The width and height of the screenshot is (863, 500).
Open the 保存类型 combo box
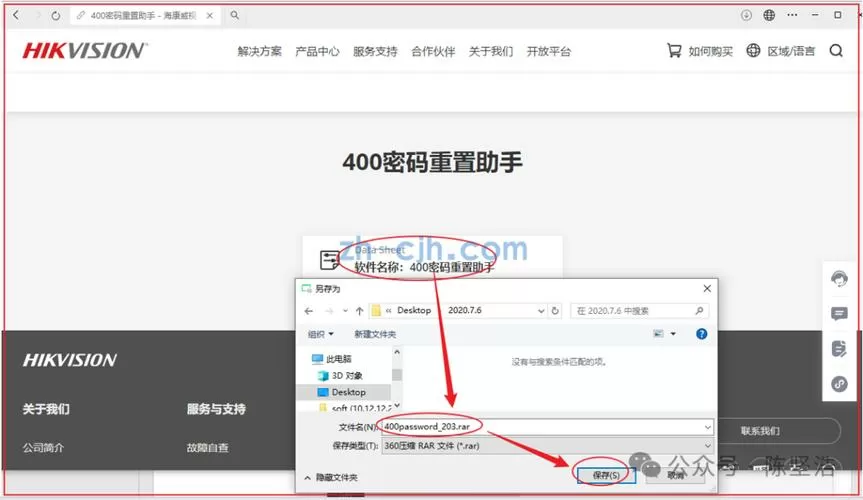click(547, 445)
